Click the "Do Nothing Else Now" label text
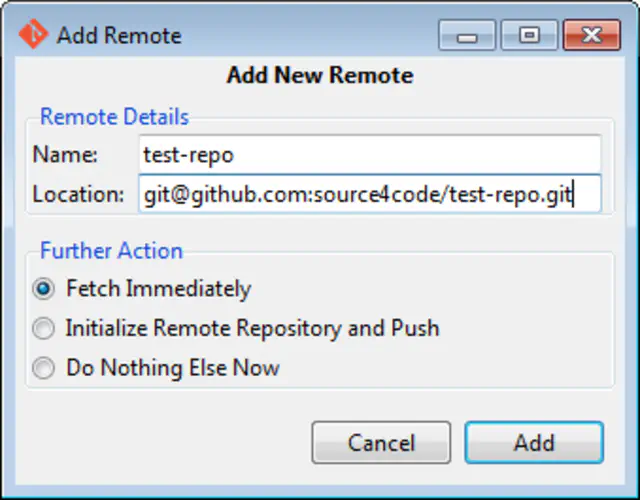 [x=173, y=368]
